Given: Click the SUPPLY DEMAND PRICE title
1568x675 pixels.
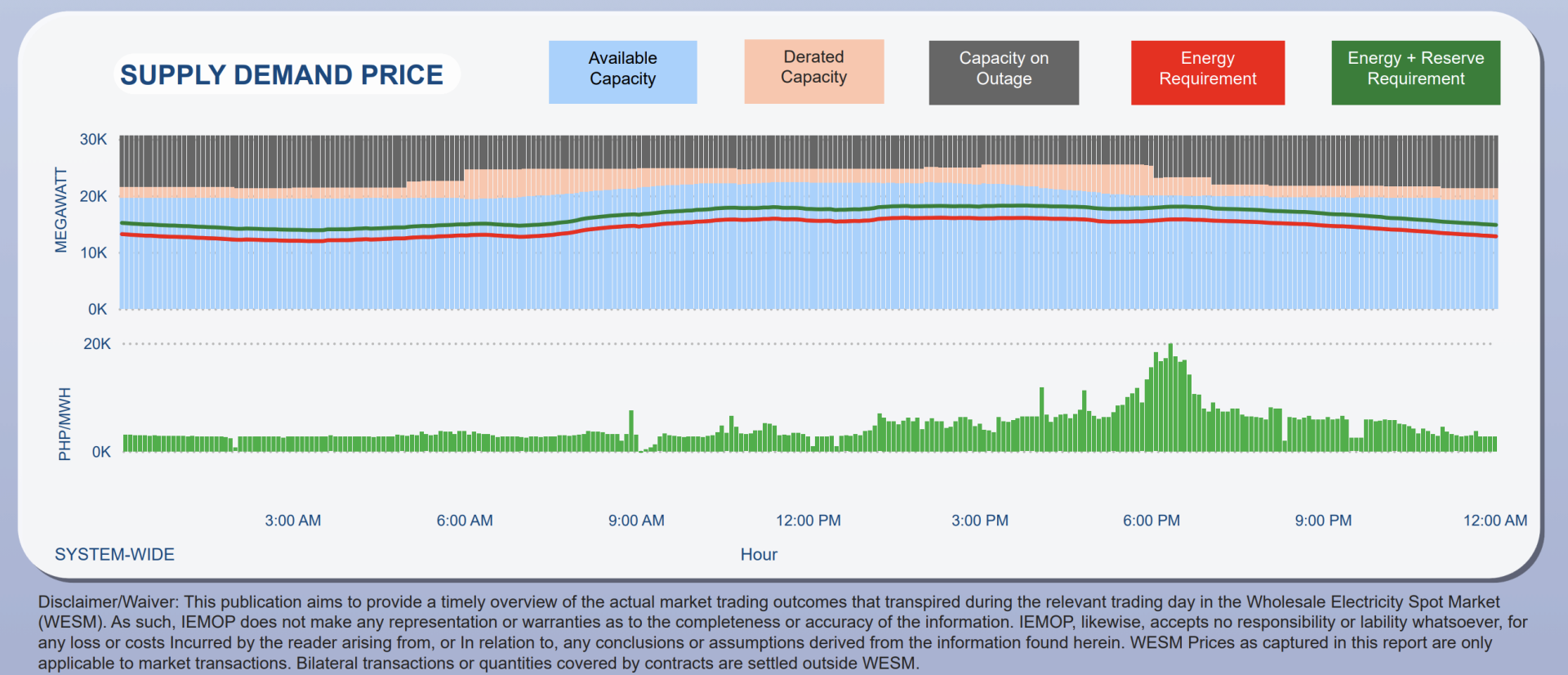Looking at the screenshot, I should [x=282, y=75].
